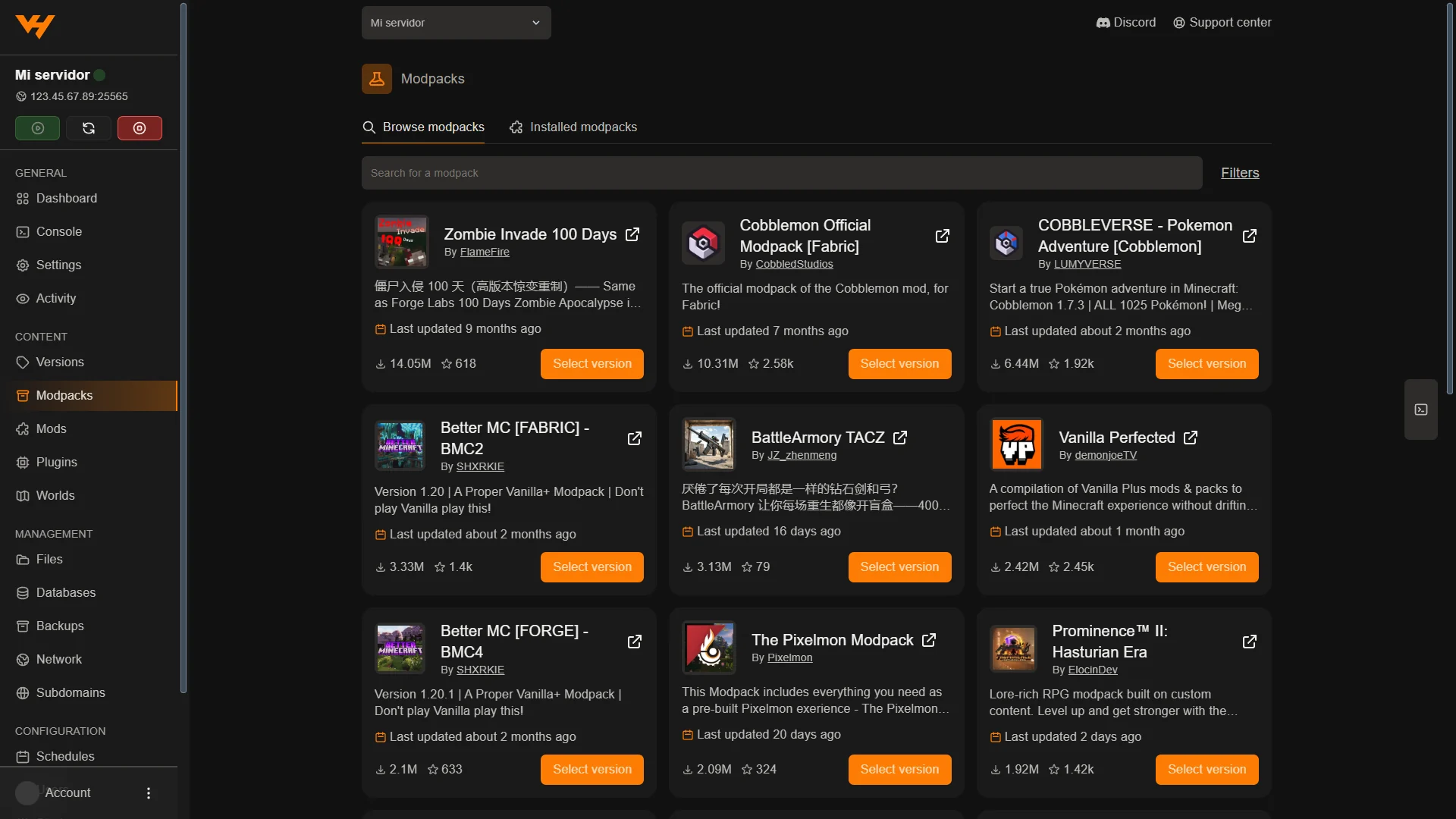Switch to Installed modpacks tab
The width and height of the screenshot is (1456, 819).
(573, 127)
